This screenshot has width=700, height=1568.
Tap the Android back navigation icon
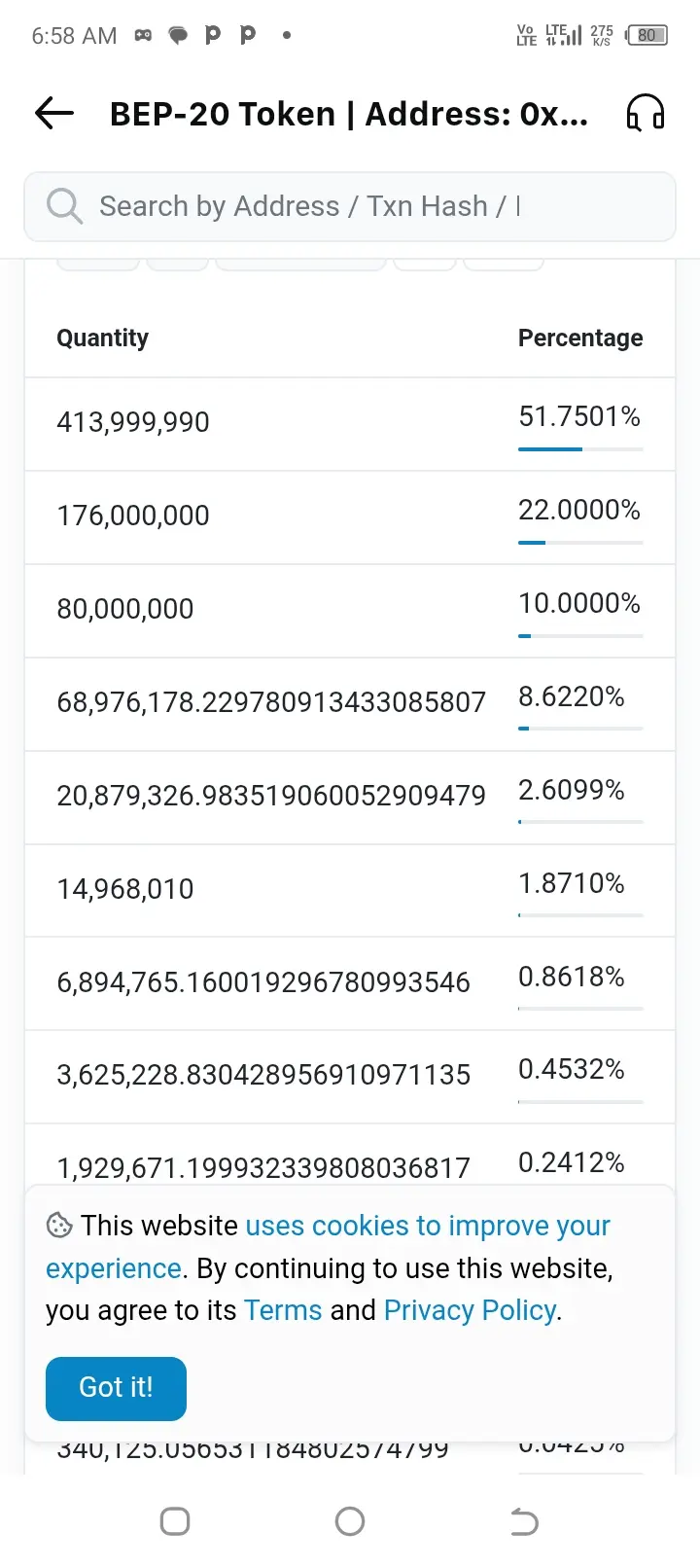(524, 1521)
